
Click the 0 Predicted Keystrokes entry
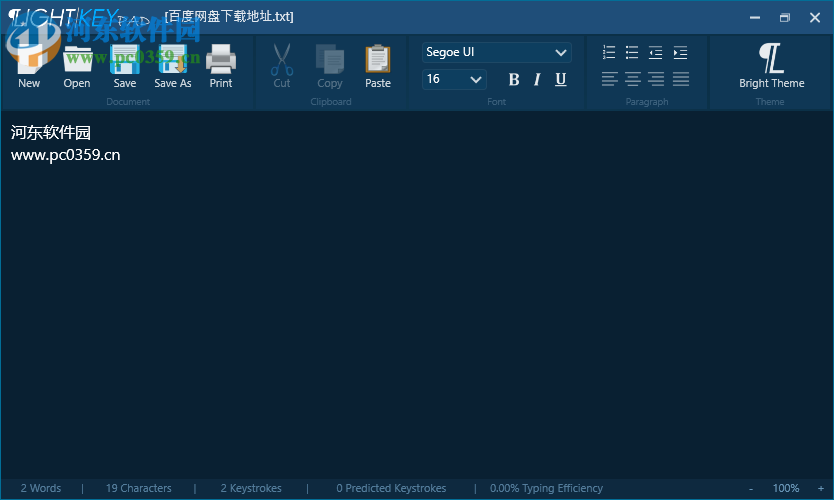[x=391, y=488]
